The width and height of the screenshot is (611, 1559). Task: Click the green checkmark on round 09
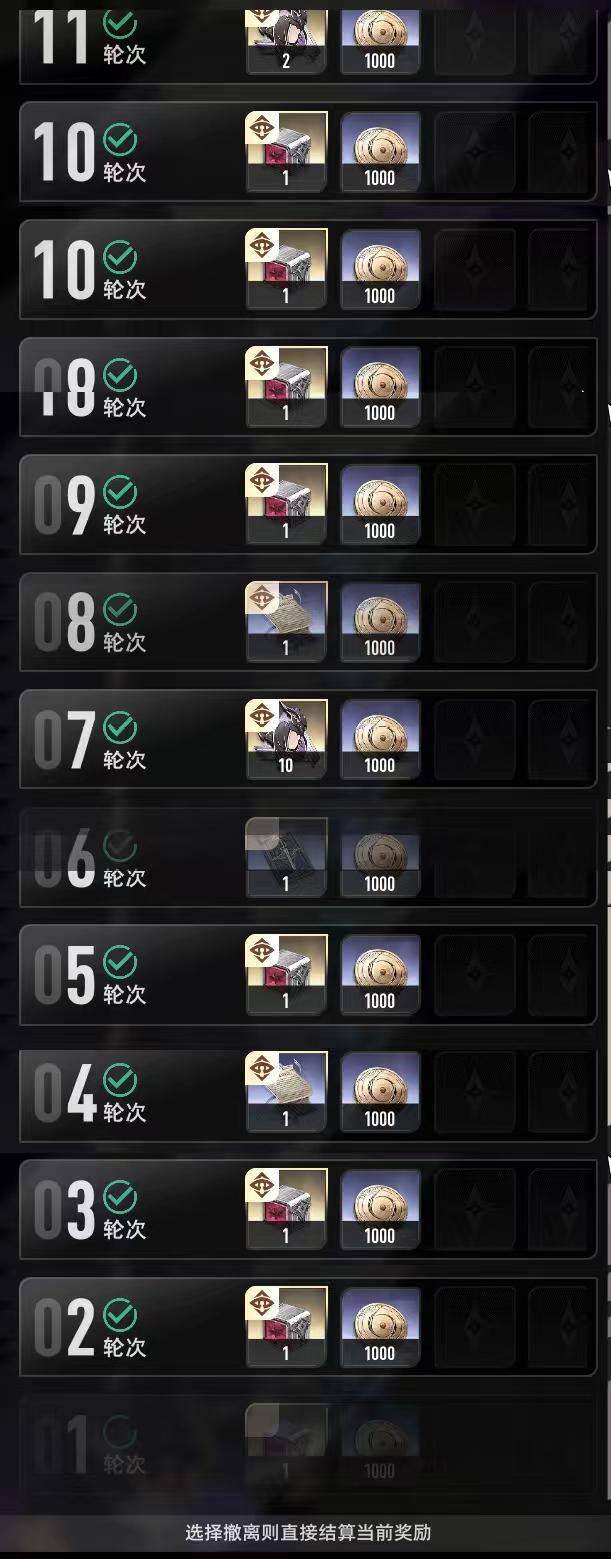[120, 493]
